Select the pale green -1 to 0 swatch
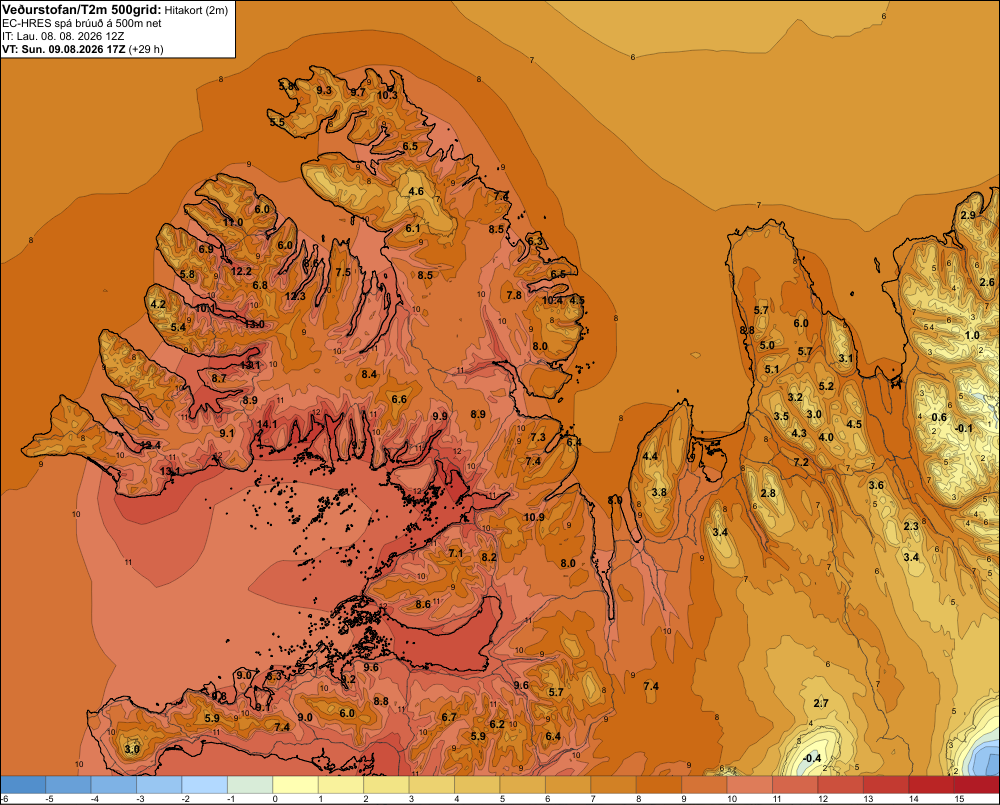This screenshot has width=1000, height=805. click(250, 784)
